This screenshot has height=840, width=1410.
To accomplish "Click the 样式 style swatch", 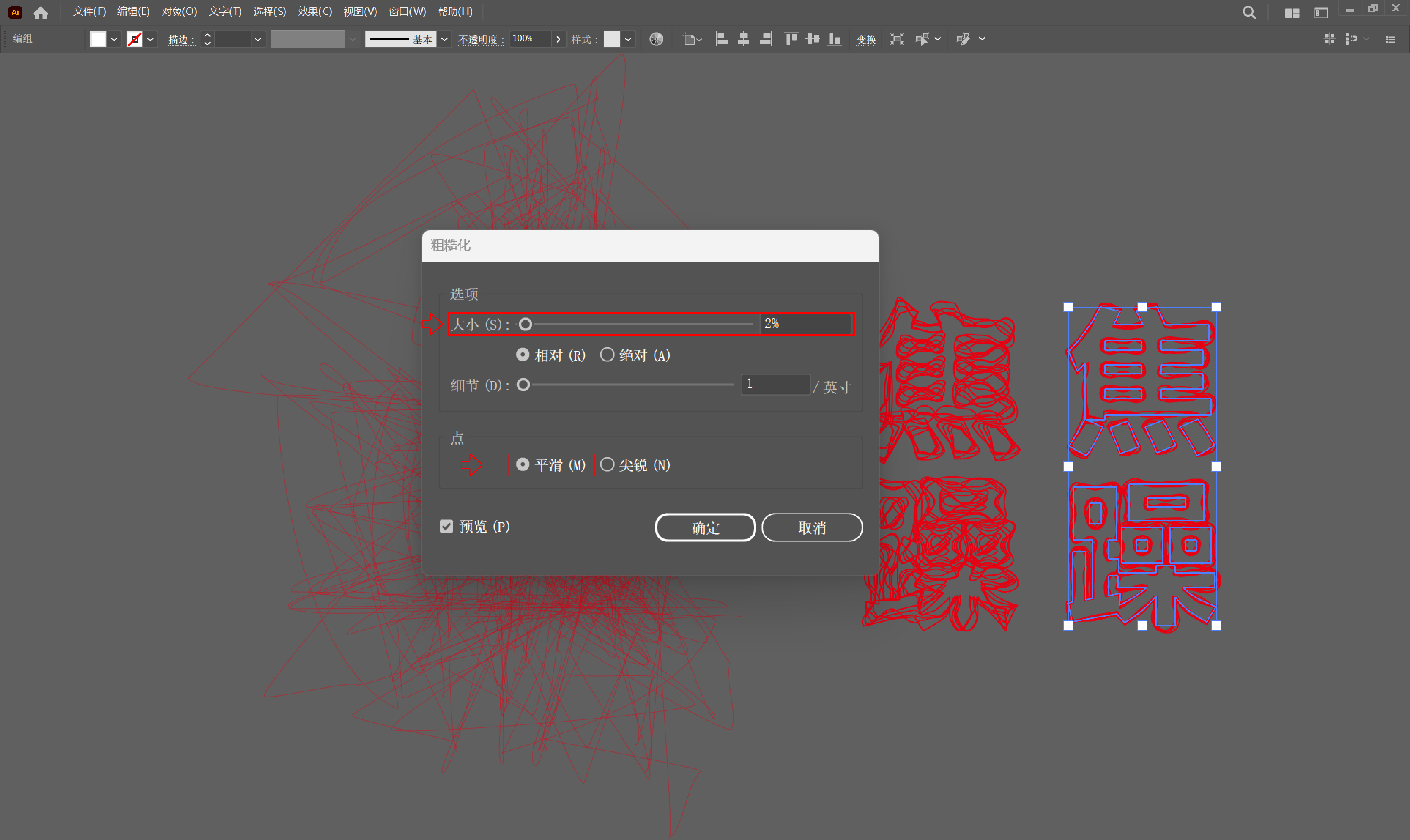I will pyautogui.click(x=612, y=39).
